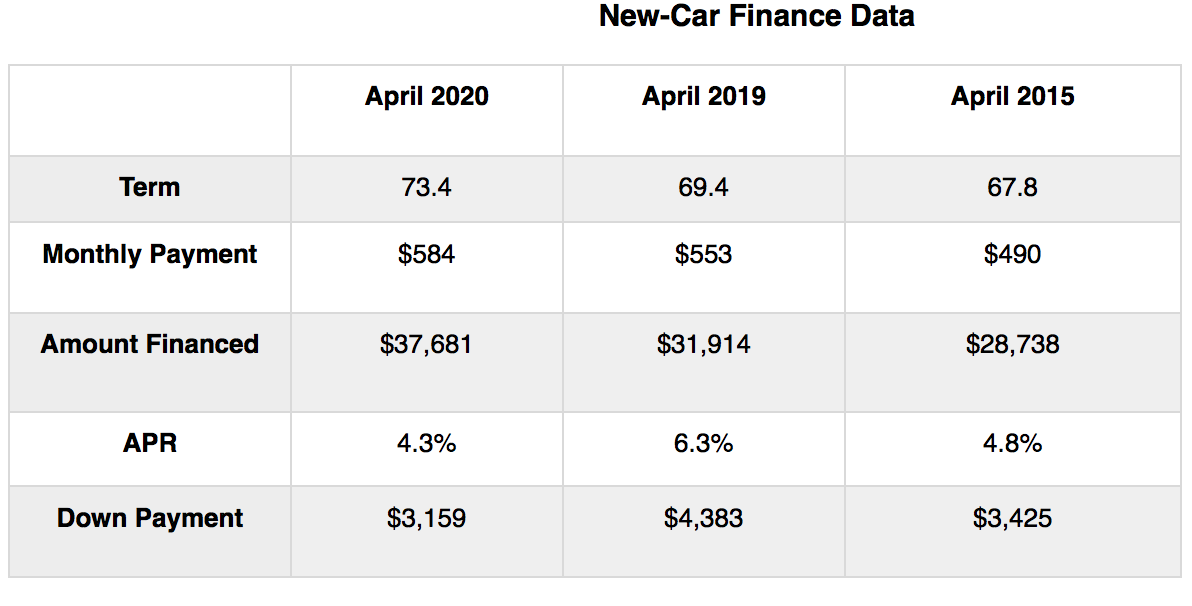Select the $490 monthly payment cell

click(x=1012, y=255)
